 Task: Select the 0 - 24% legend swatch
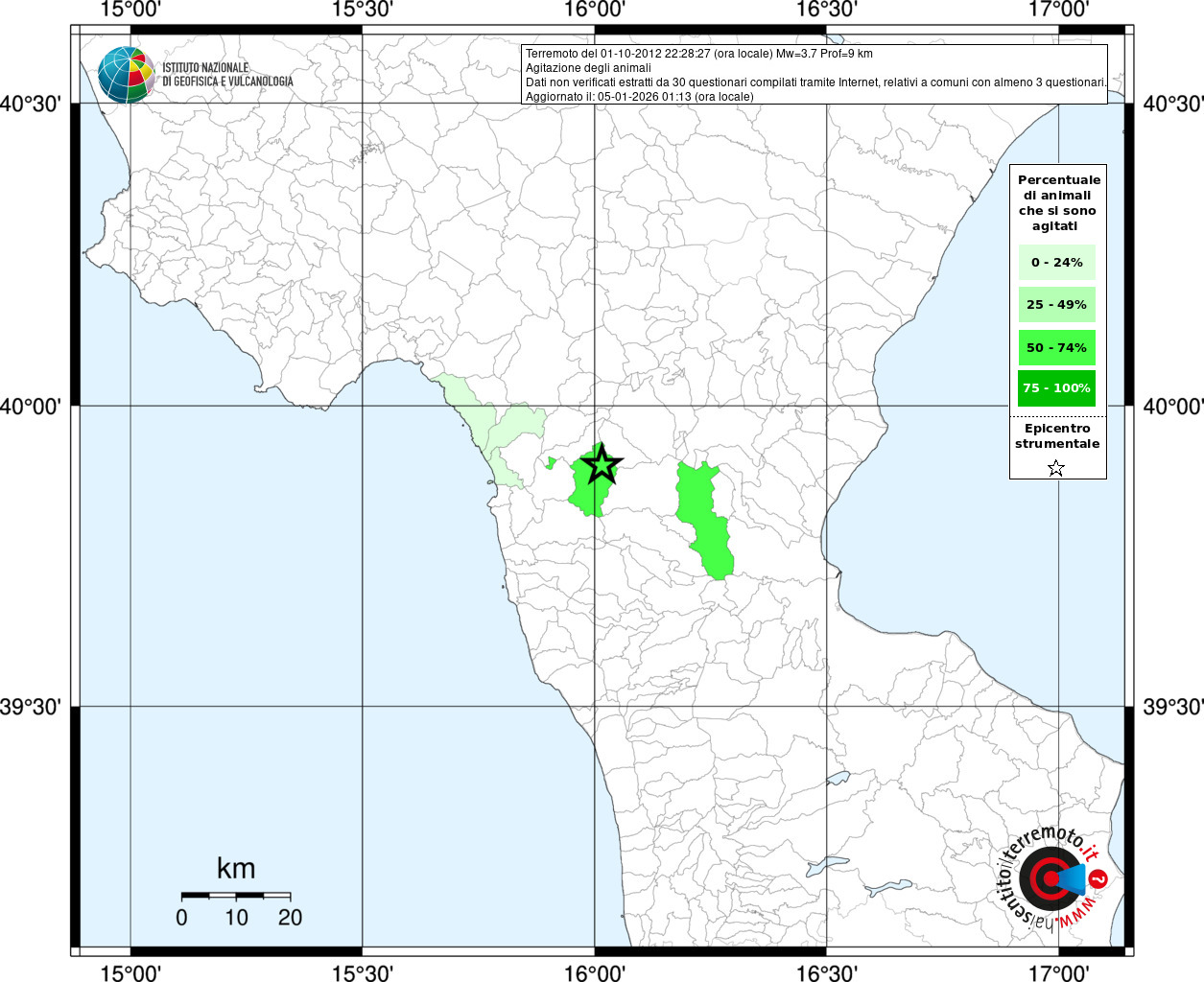tap(1056, 262)
